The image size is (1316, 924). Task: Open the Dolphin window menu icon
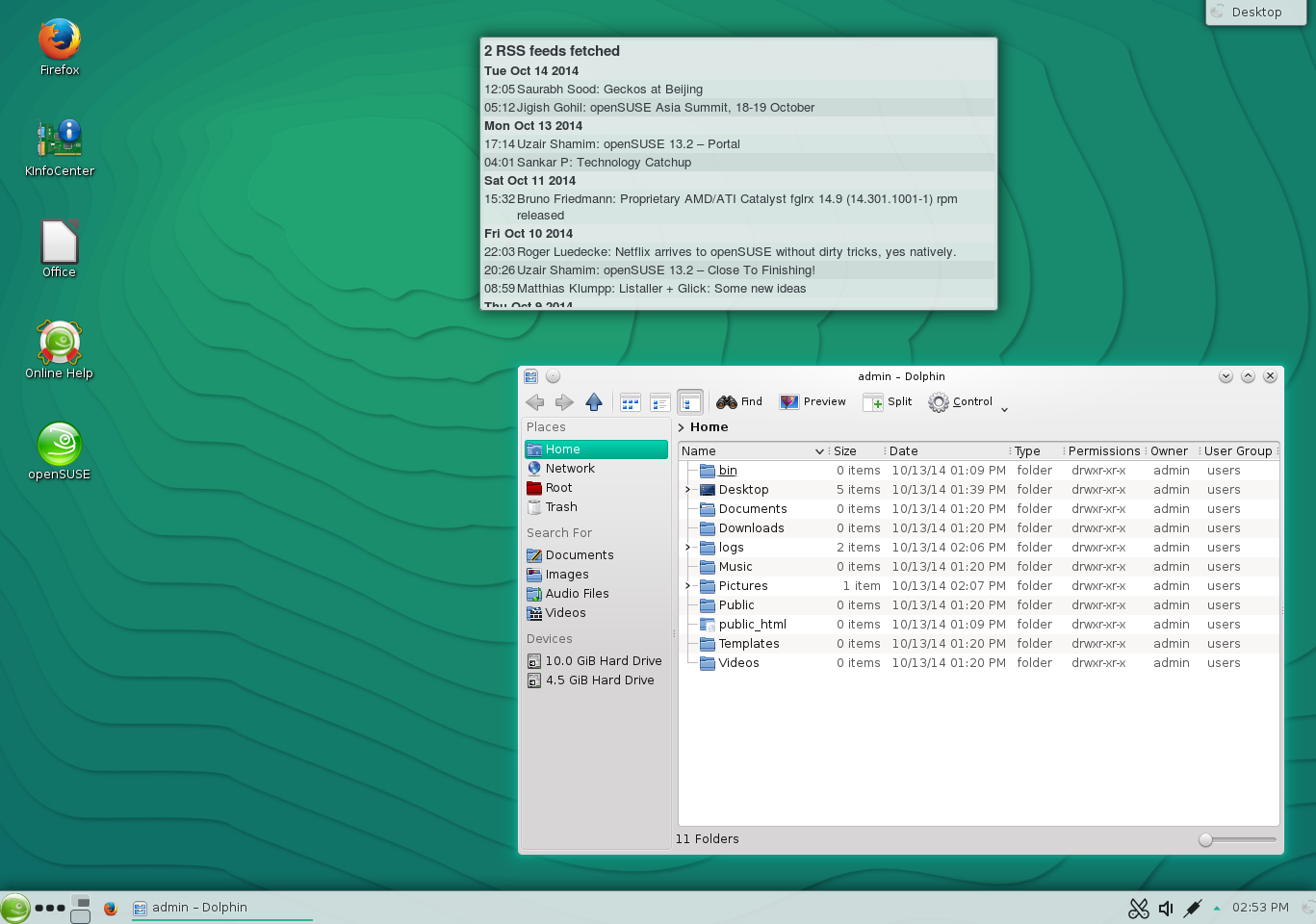[530, 376]
